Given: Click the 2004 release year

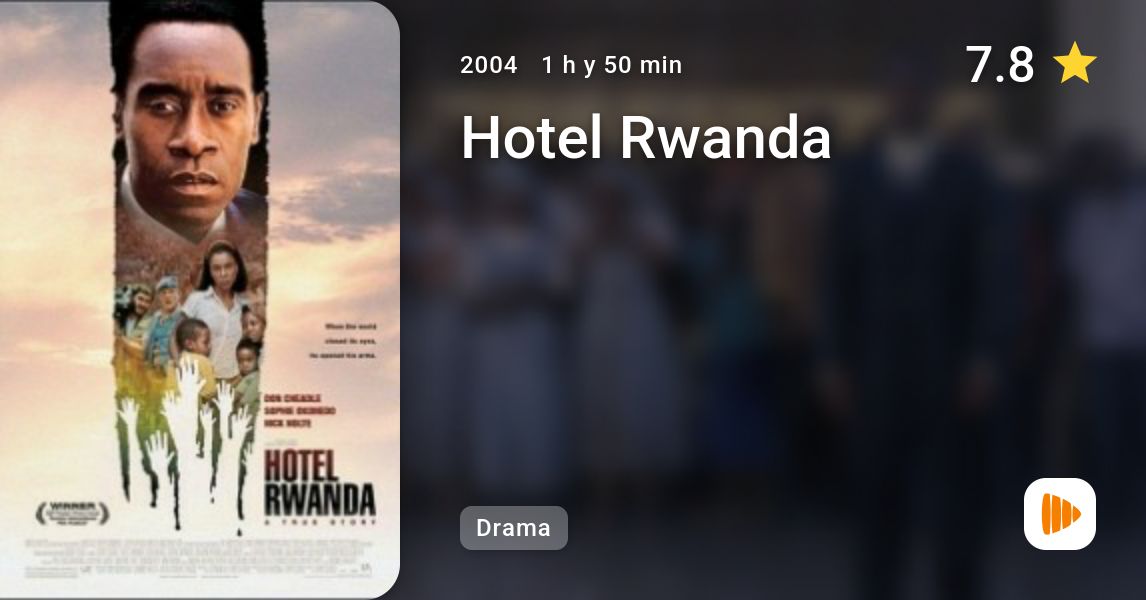Looking at the screenshot, I should 488,65.
